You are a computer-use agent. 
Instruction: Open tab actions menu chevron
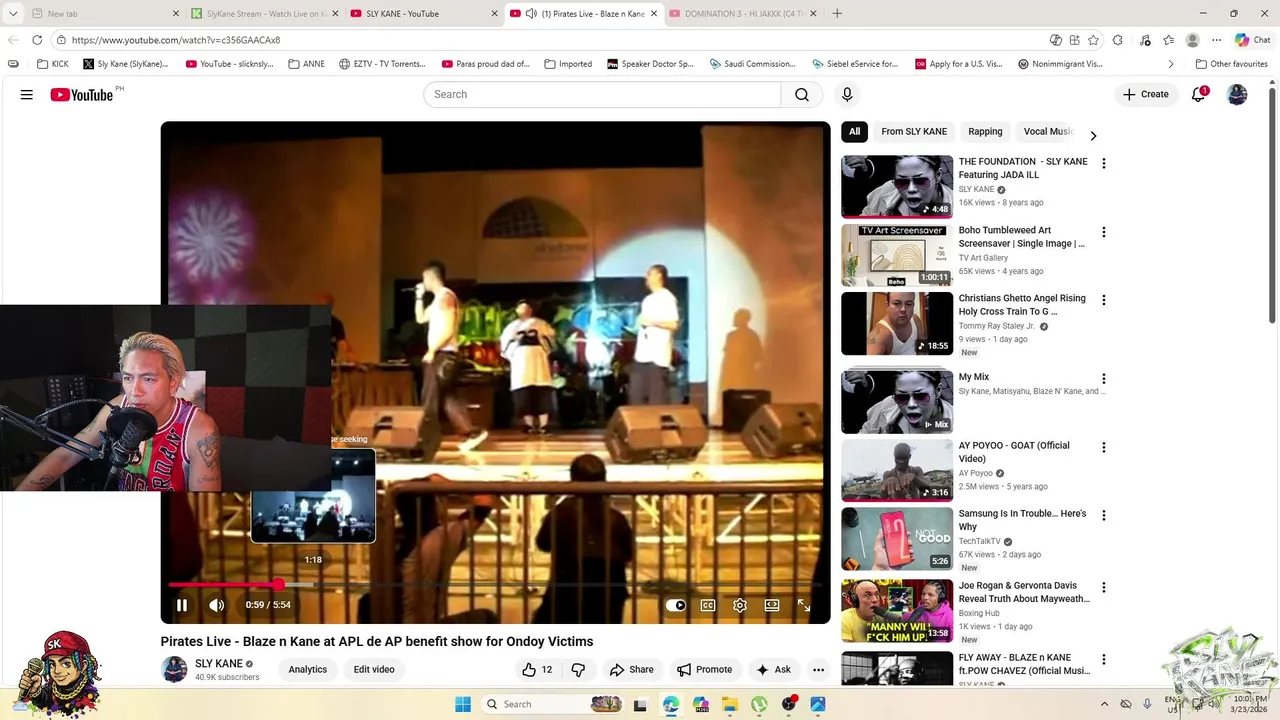click(x=13, y=14)
